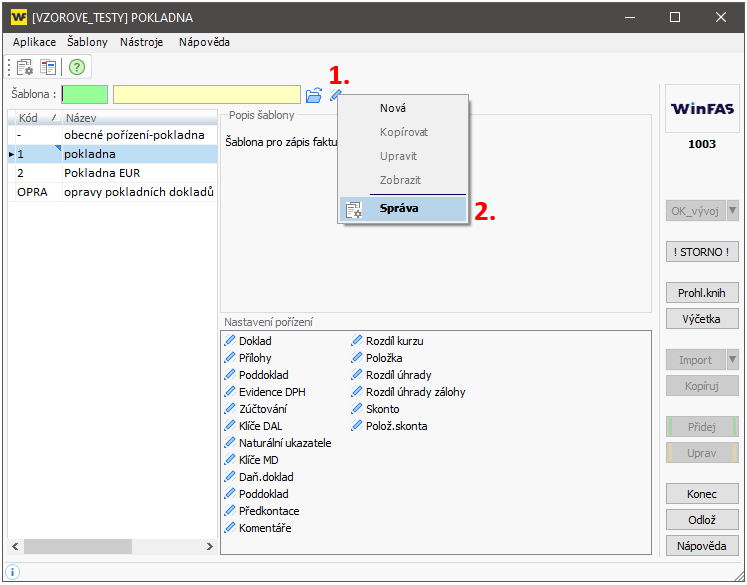Click the Nápověda button at bottom right
This screenshot has height=585, width=747.
(x=702, y=546)
